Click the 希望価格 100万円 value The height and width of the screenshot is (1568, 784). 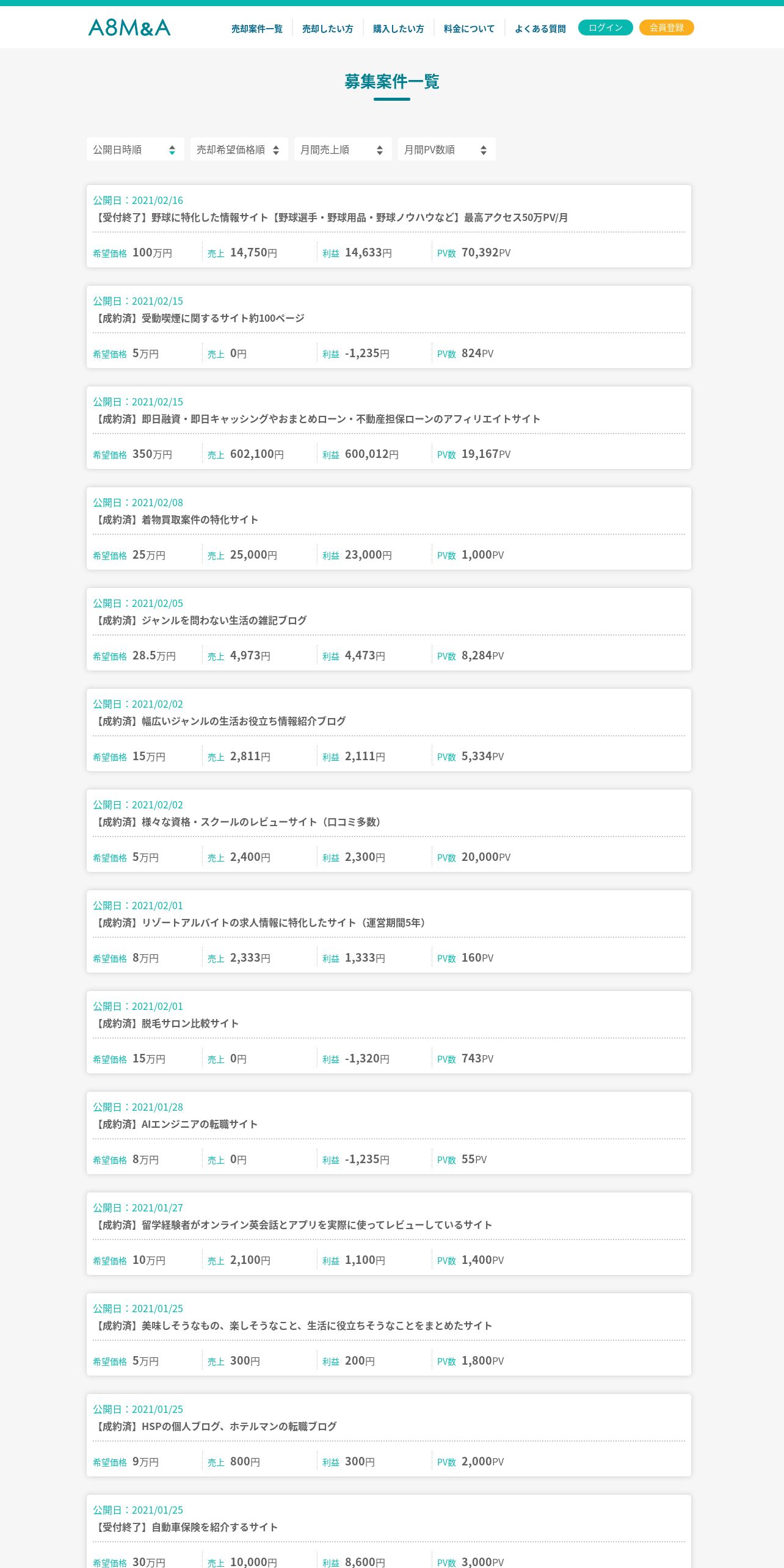point(132,253)
